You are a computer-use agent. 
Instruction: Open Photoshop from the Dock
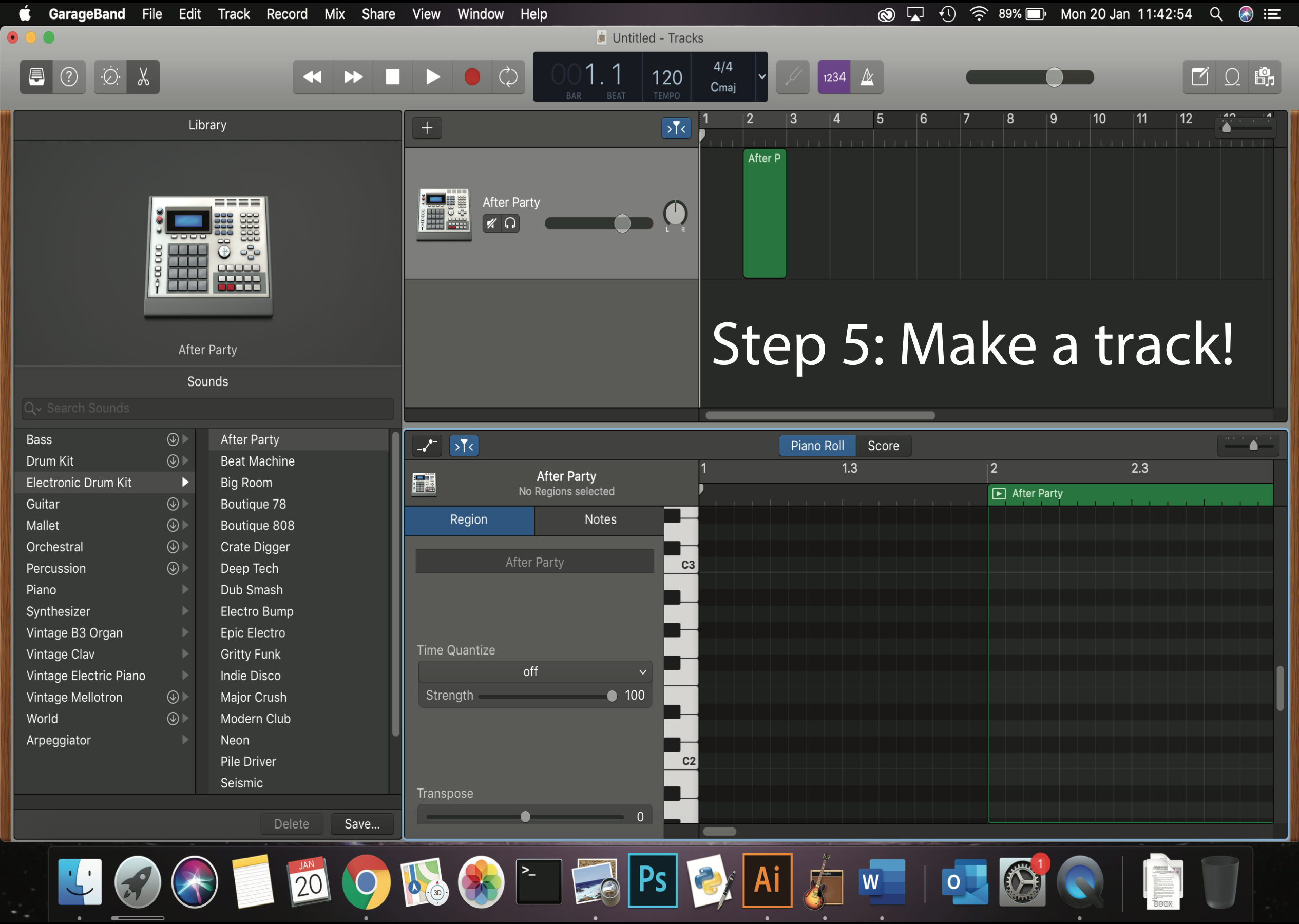tap(653, 880)
